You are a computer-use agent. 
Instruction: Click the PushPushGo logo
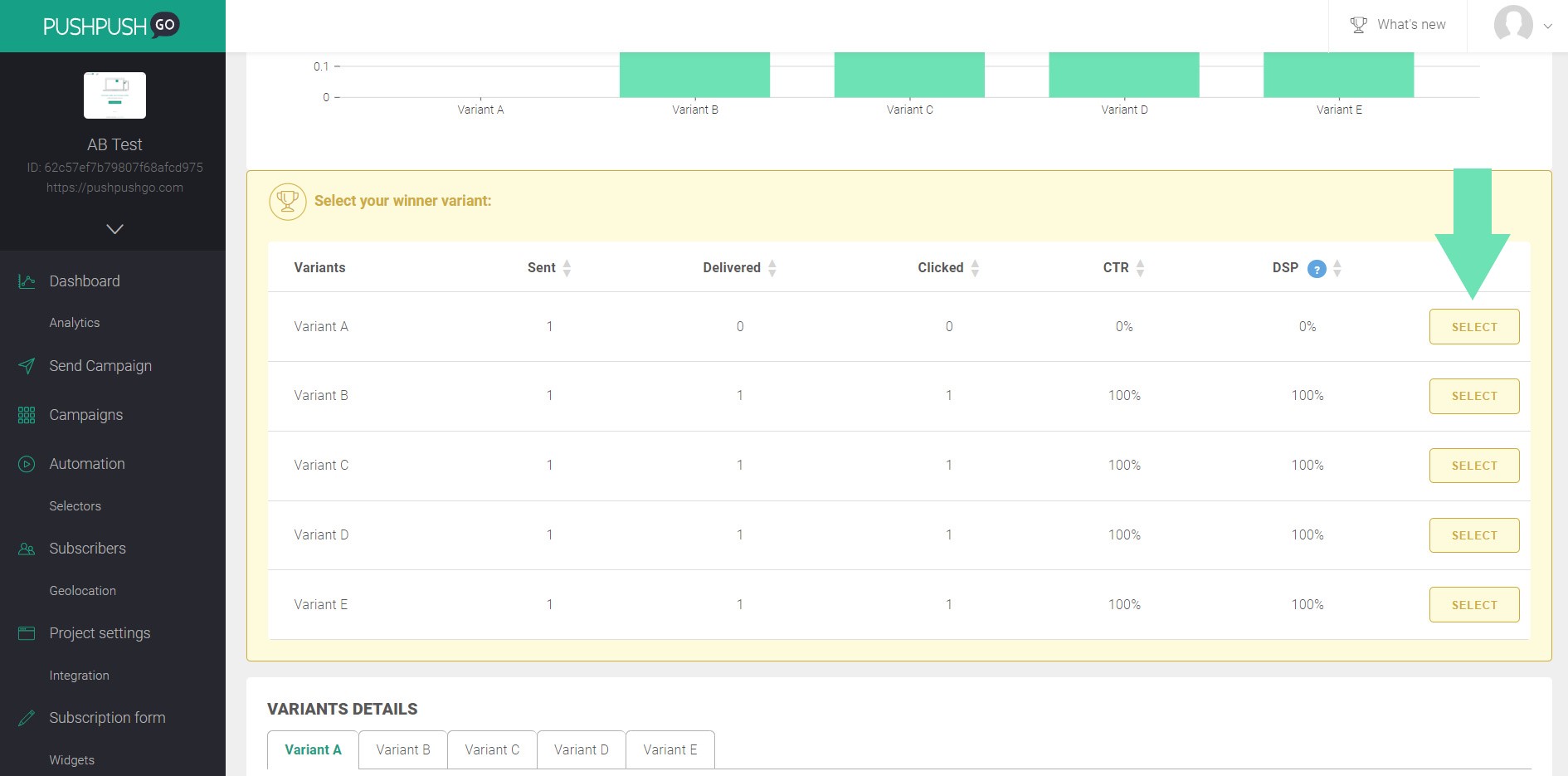tap(111, 26)
